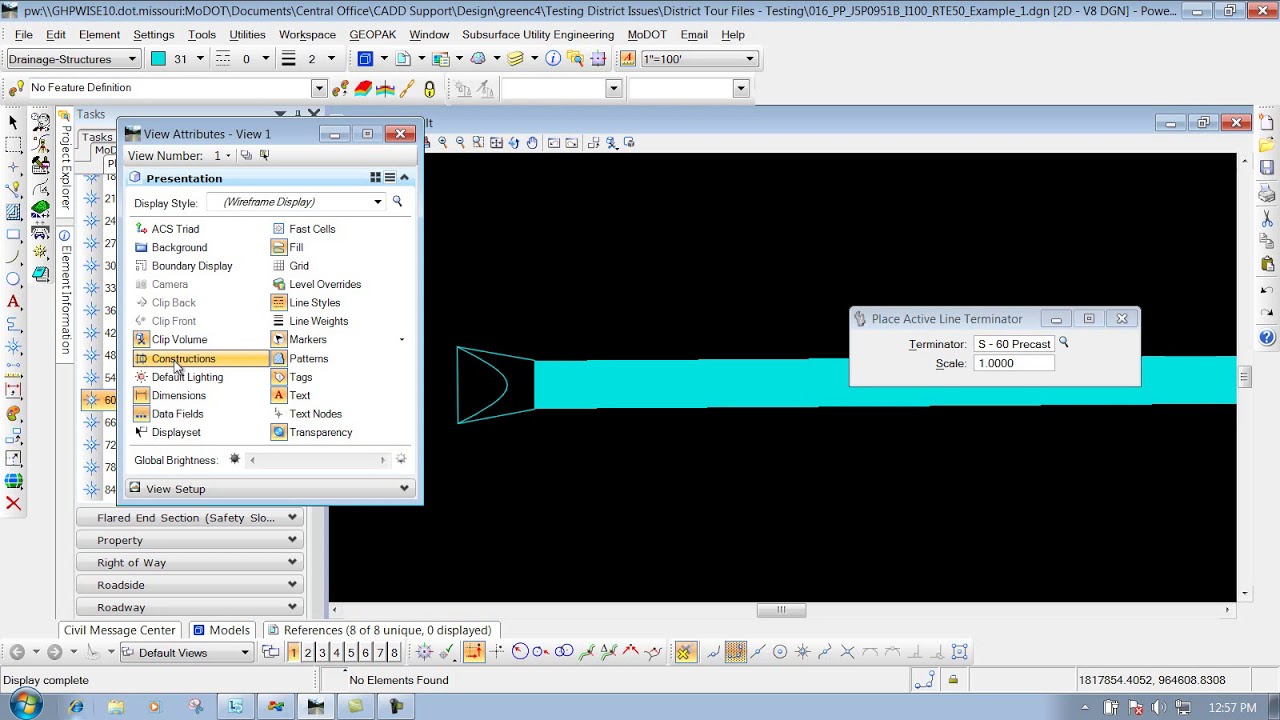Toggle Default Lighting attribute
This screenshot has height=720, width=1280.
click(x=178, y=377)
